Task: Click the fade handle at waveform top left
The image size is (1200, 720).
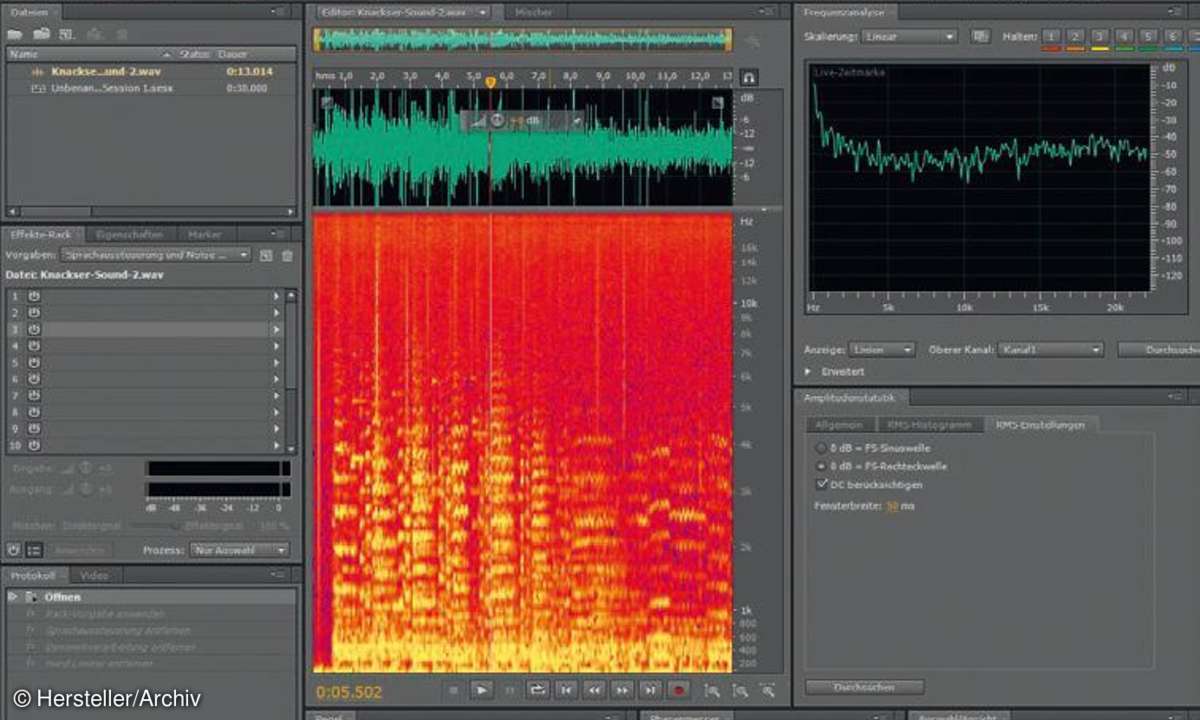Action: [325, 102]
